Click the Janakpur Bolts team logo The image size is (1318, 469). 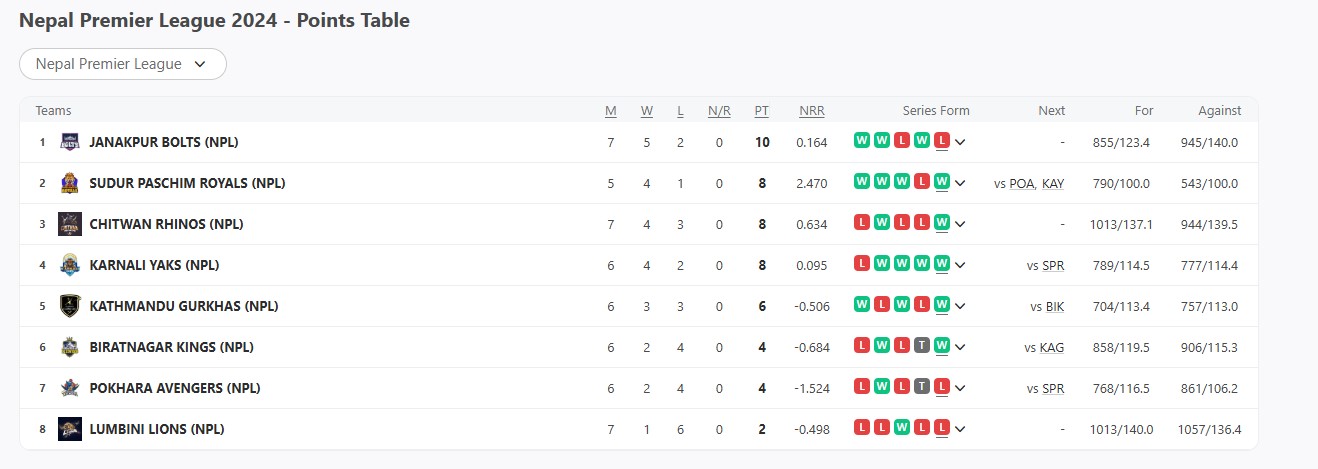70,142
